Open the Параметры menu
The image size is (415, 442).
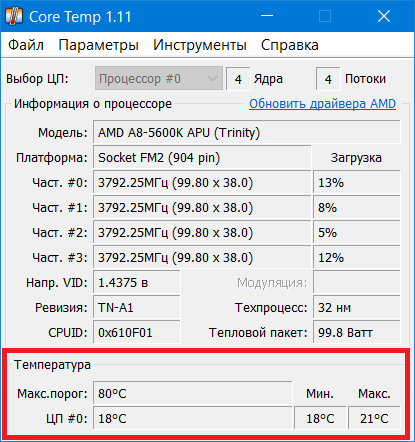pos(98,45)
